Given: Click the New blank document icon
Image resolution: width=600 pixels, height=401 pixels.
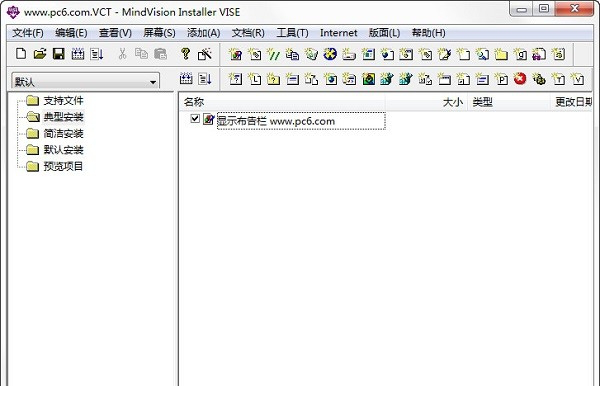Looking at the screenshot, I should coord(21,54).
